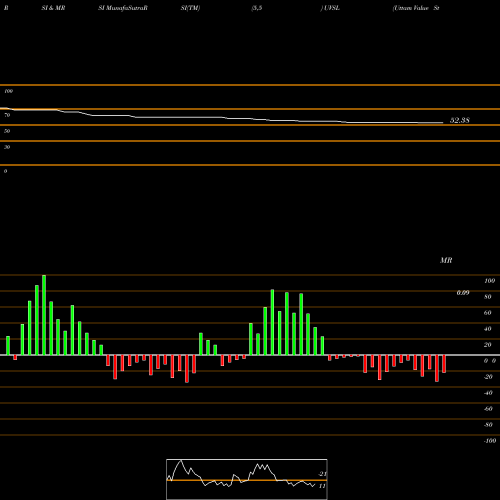Click the 80 label on MR axis
The height and width of the screenshot is (500, 500).
point(488,297)
